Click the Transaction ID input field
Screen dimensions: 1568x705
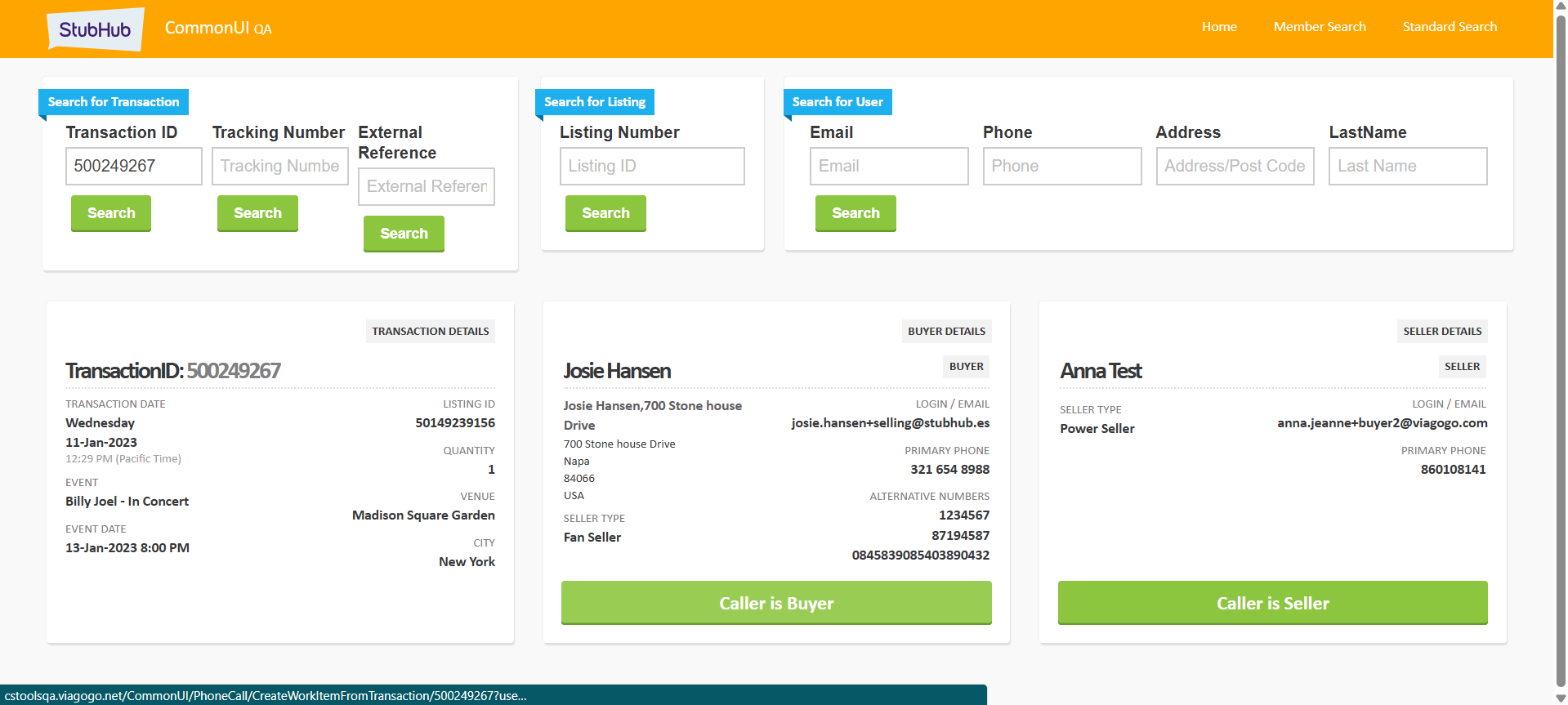[x=133, y=167]
